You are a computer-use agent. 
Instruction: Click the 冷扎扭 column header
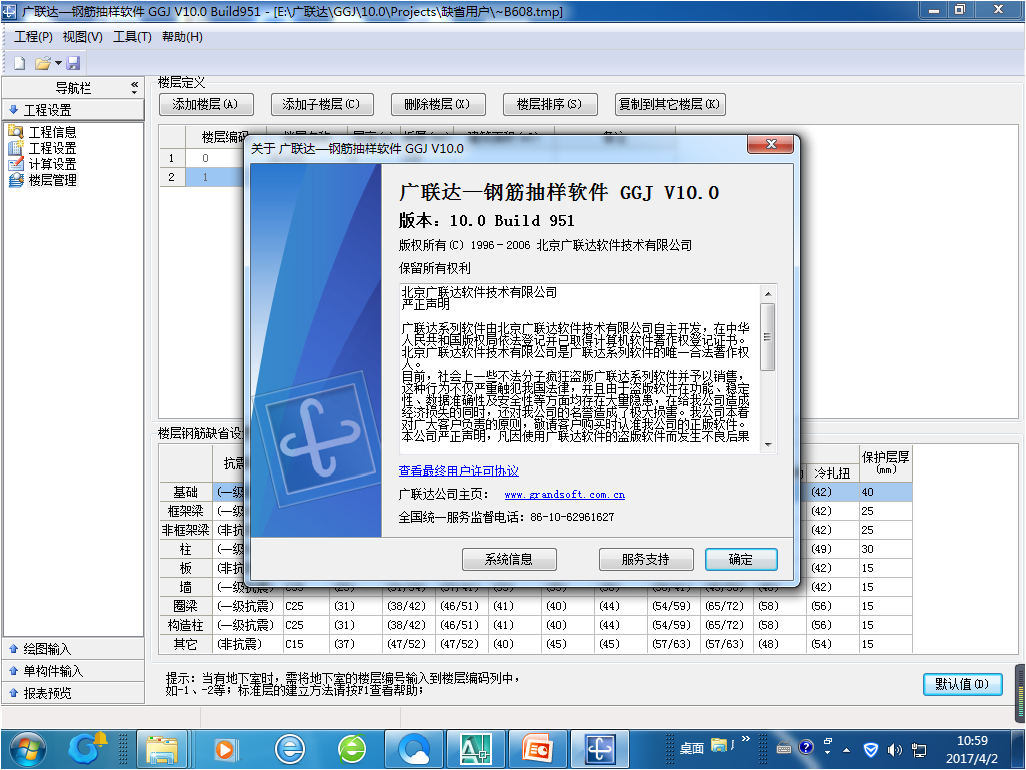[832, 472]
